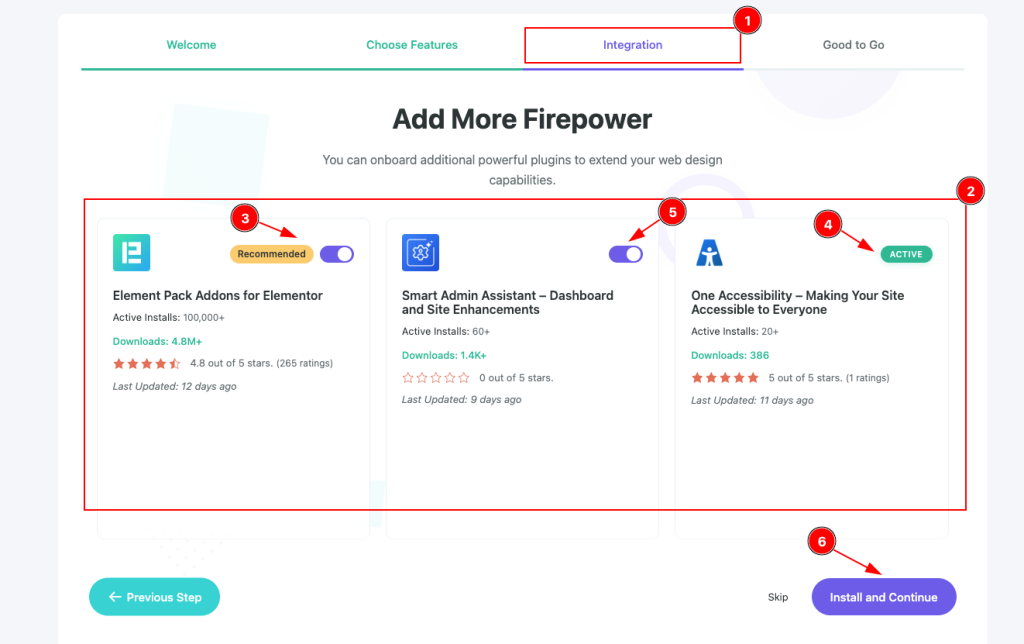Click the One Accessibility plugin icon
The height and width of the screenshot is (644, 1024).
pyautogui.click(x=709, y=253)
